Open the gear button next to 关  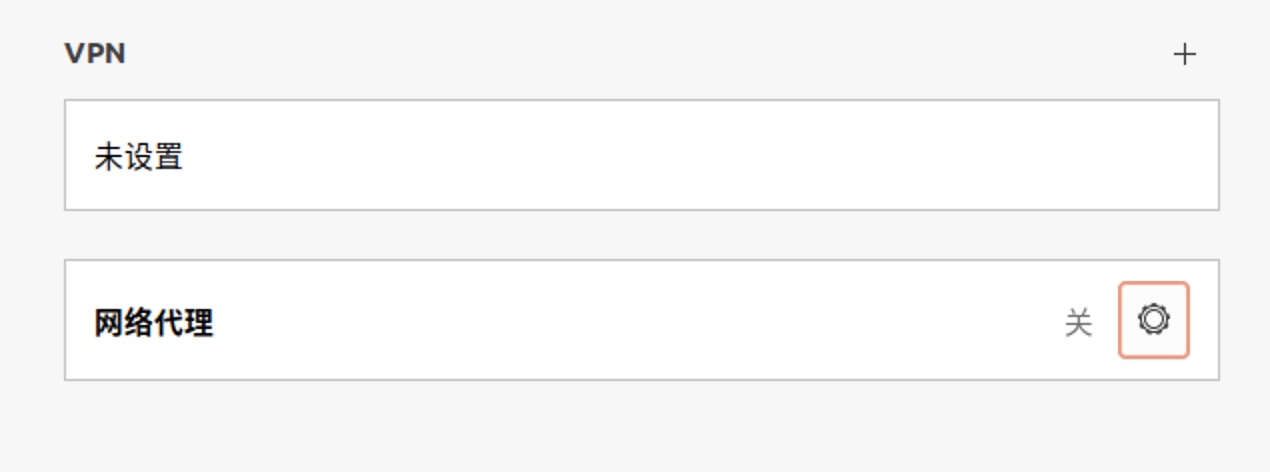(1154, 320)
